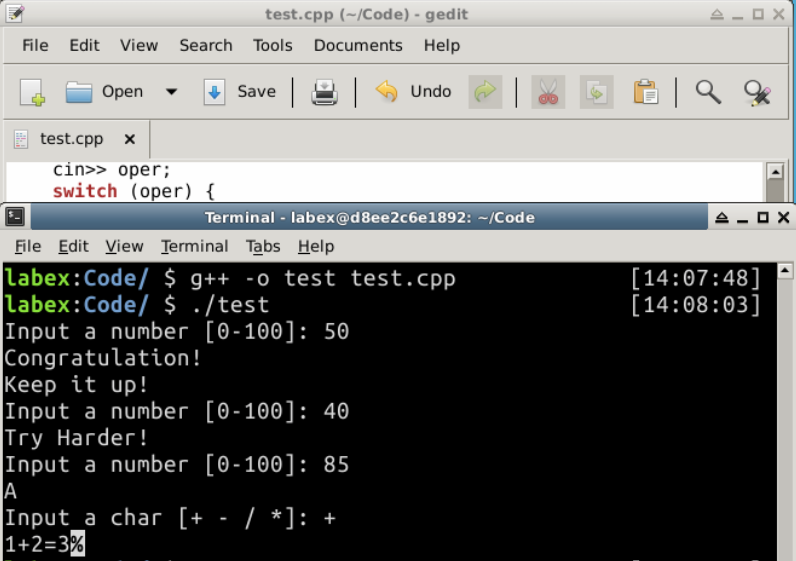Select the test.cpp document tab
Image resolution: width=796 pixels, height=561 pixels.
point(70,139)
